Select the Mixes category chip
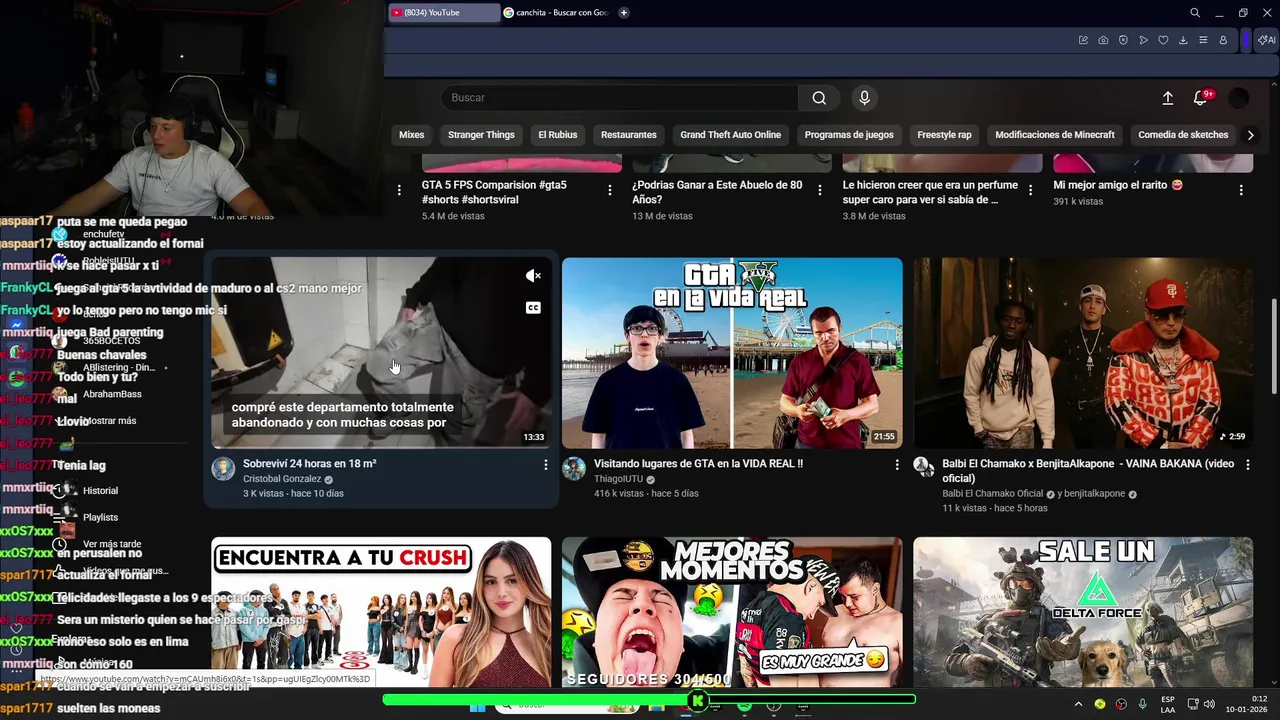This screenshot has width=1280, height=720. point(411,135)
